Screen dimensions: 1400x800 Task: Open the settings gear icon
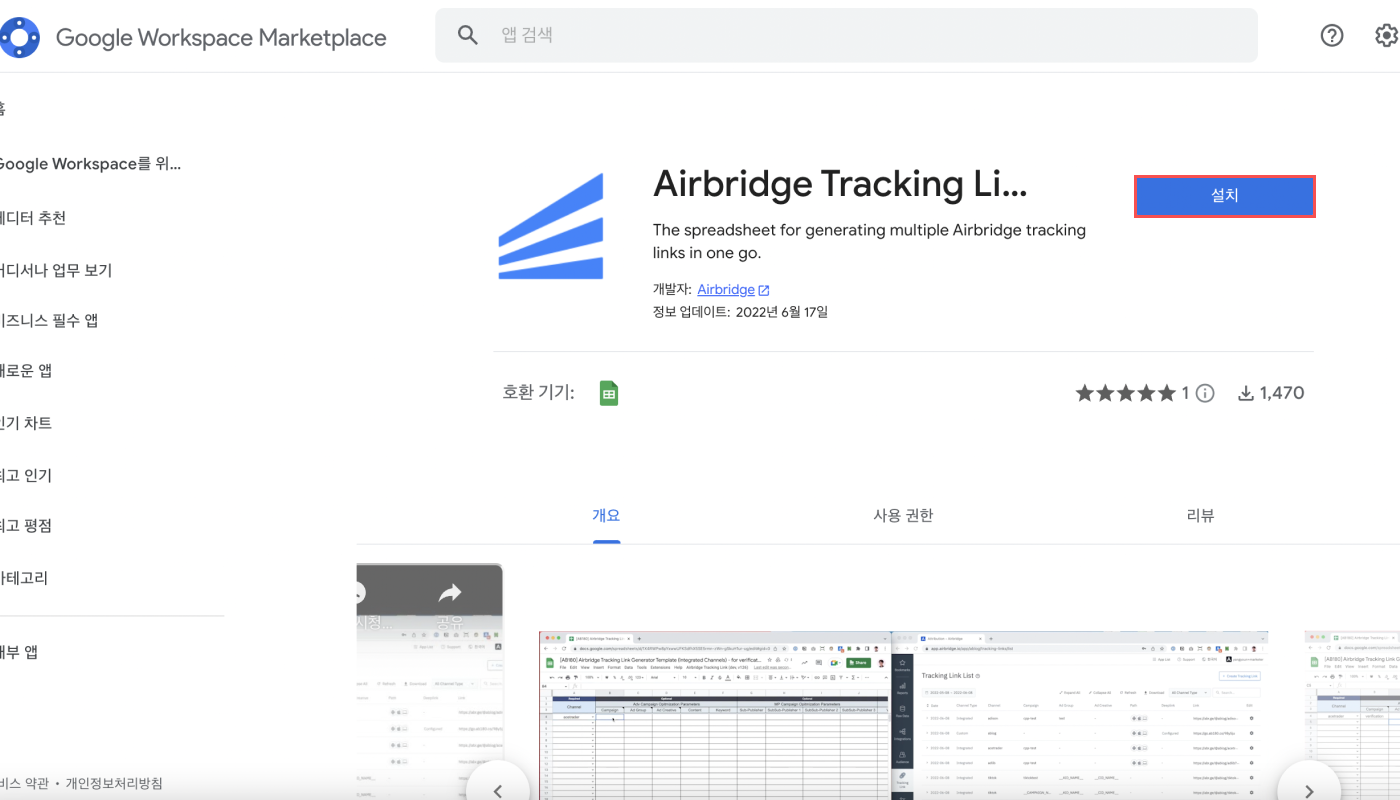tap(1387, 36)
